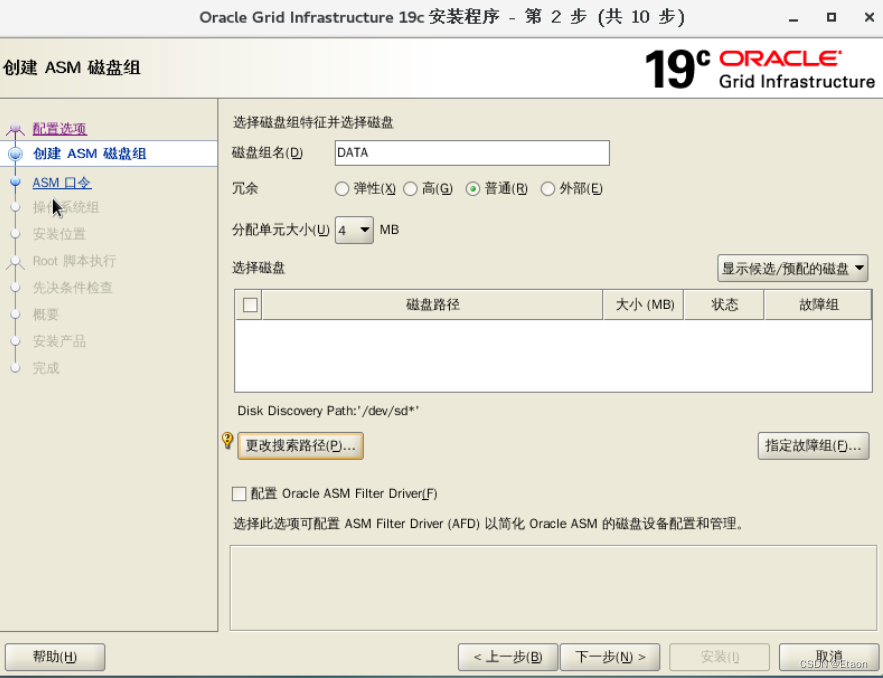Open the 显示候选/预配的磁盘 dropdown

click(792, 269)
